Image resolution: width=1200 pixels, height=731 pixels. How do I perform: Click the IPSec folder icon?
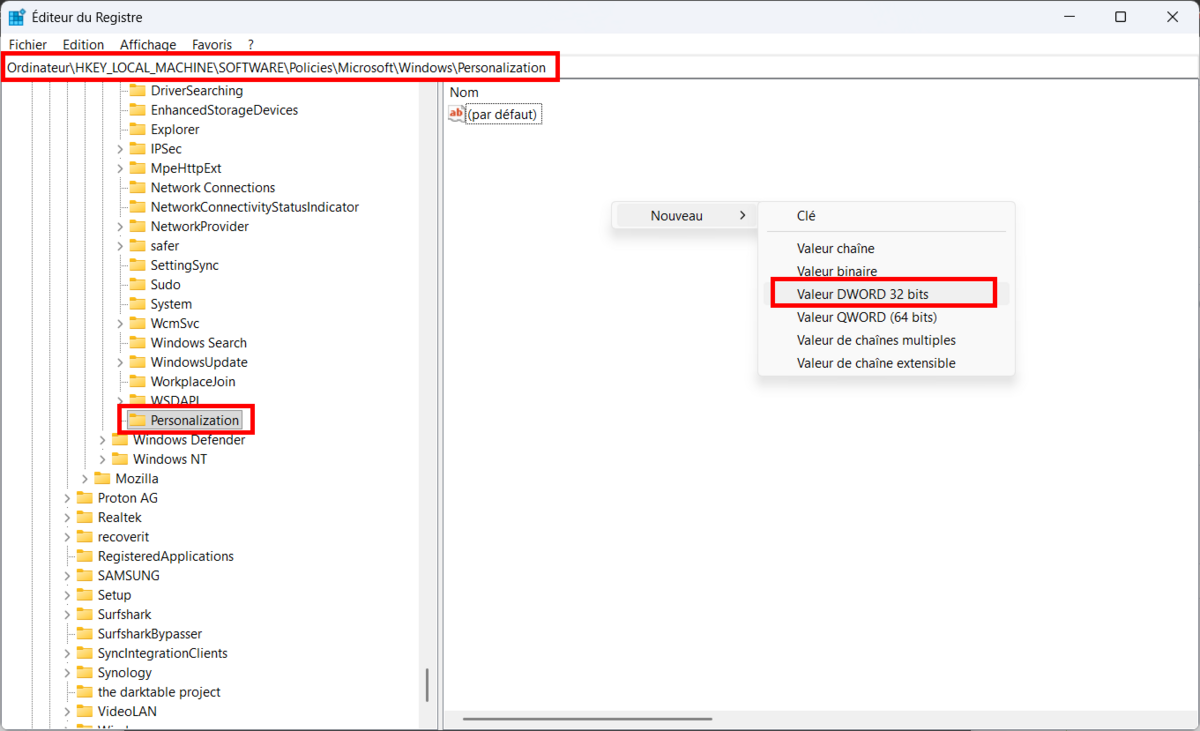pyautogui.click(x=137, y=149)
